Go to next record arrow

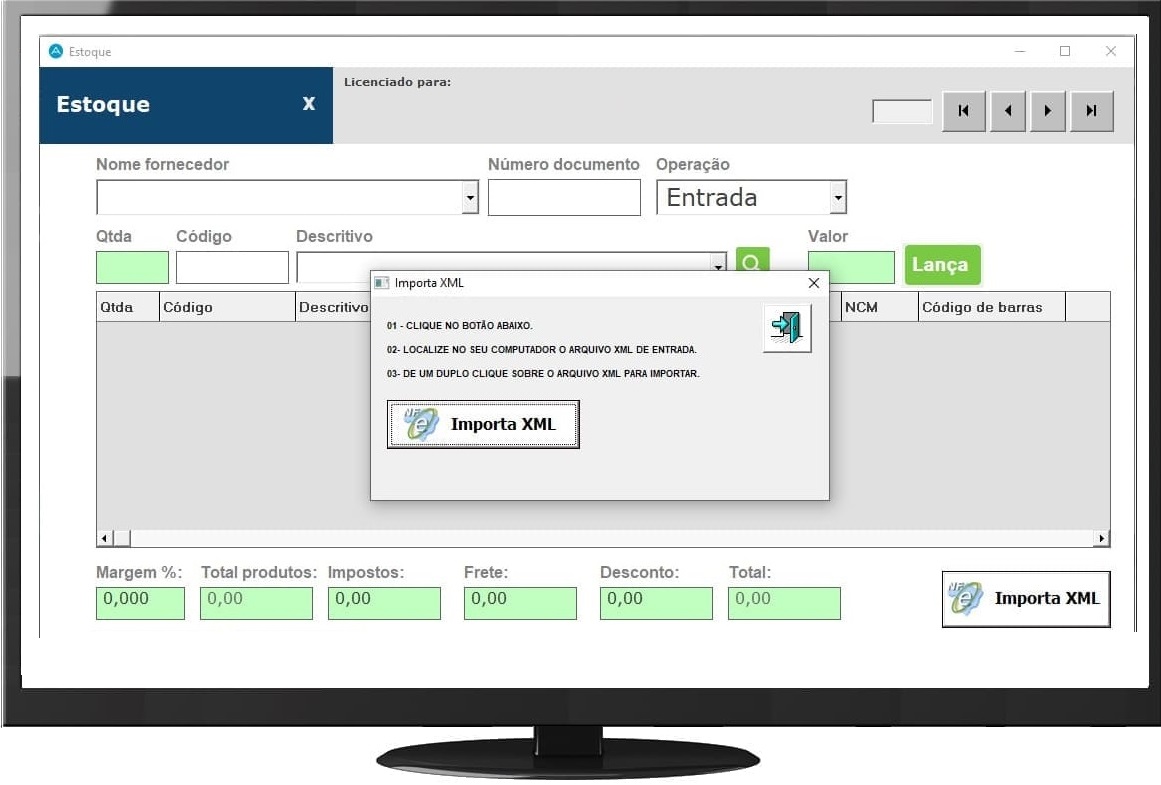coord(1048,111)
